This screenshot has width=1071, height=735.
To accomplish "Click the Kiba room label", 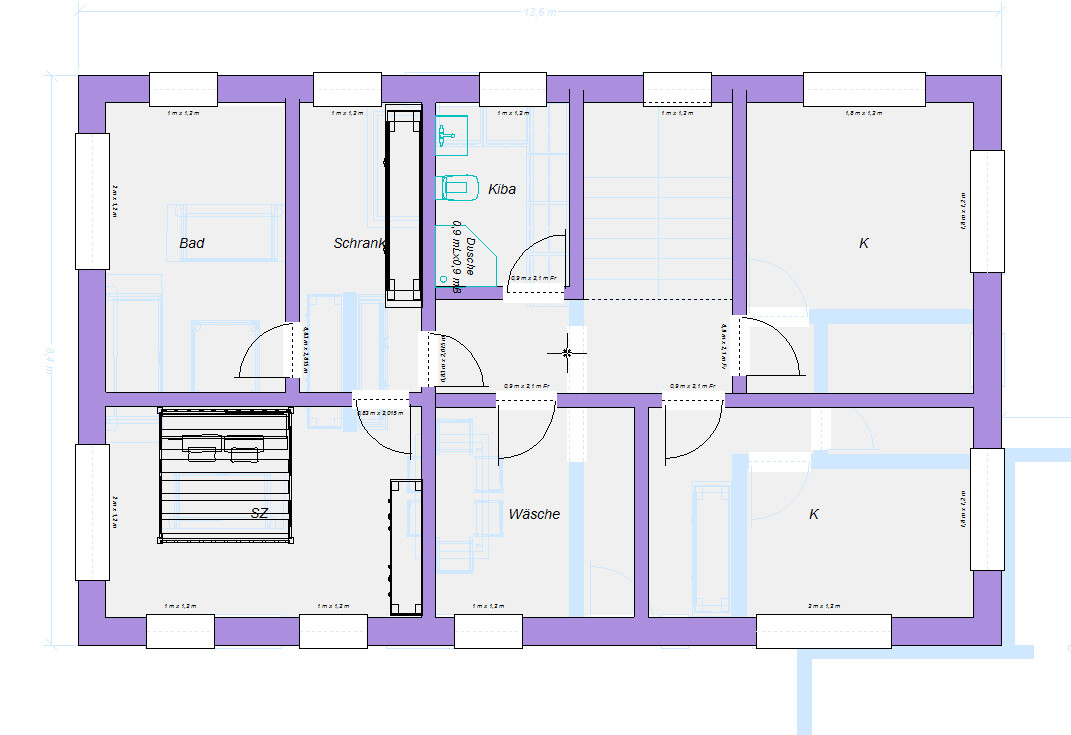I will tap(502, 189).
